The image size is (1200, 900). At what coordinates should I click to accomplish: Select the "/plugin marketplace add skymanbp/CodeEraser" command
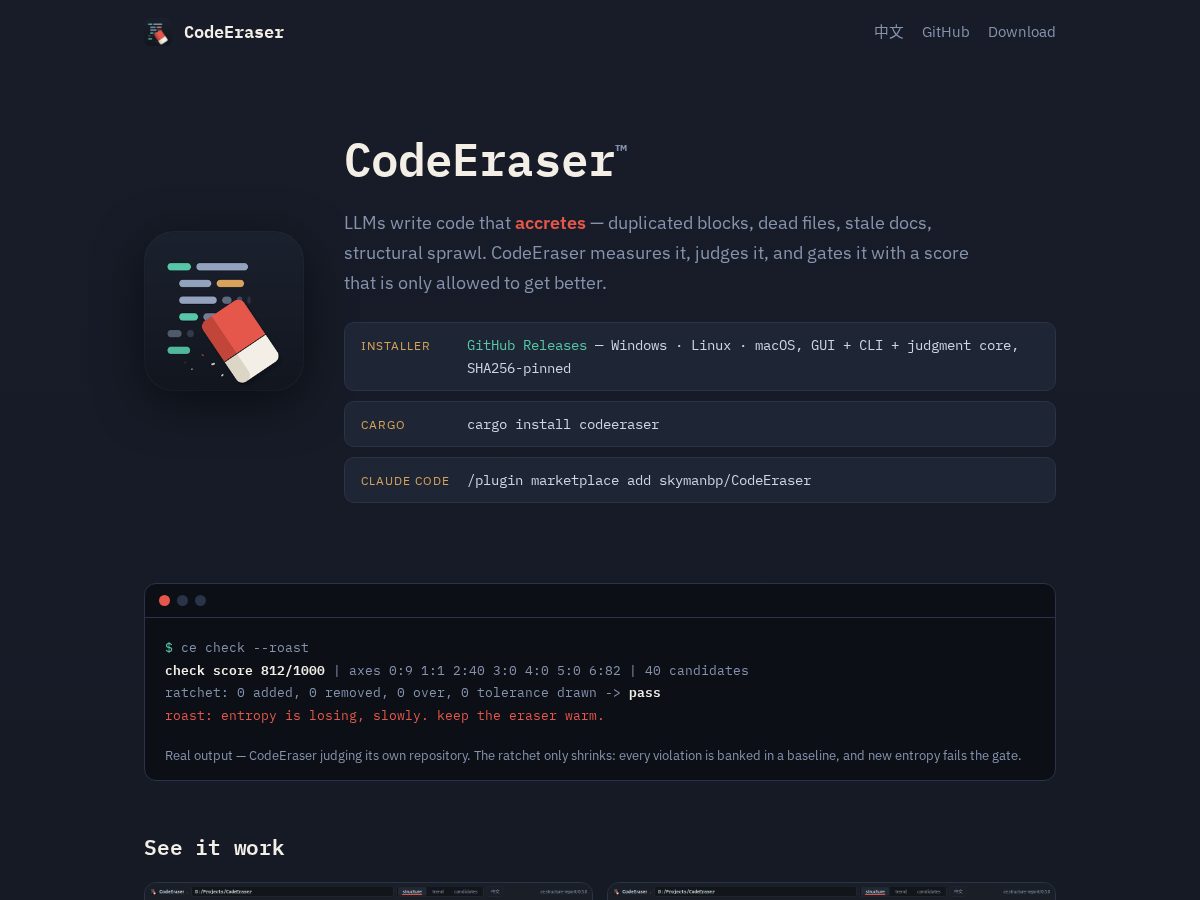coord(639,480)
